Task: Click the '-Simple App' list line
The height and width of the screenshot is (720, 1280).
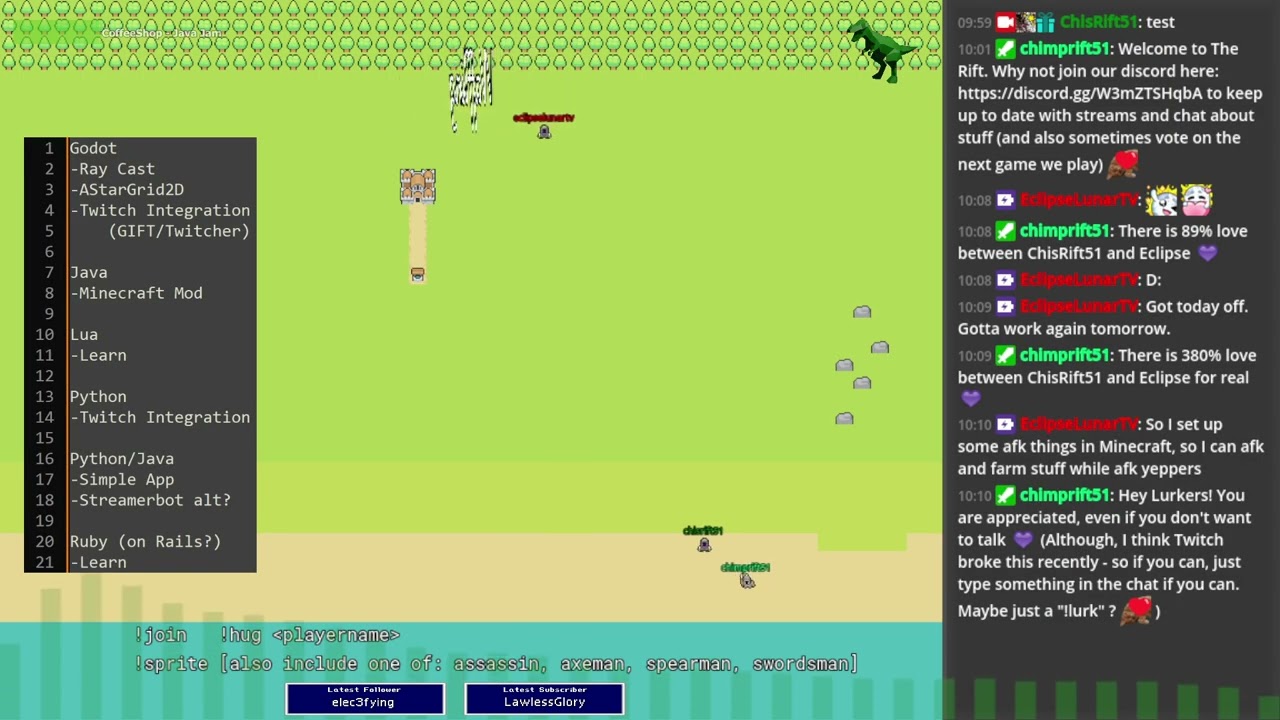Action: pyautogui.click(x=122, y=479)
